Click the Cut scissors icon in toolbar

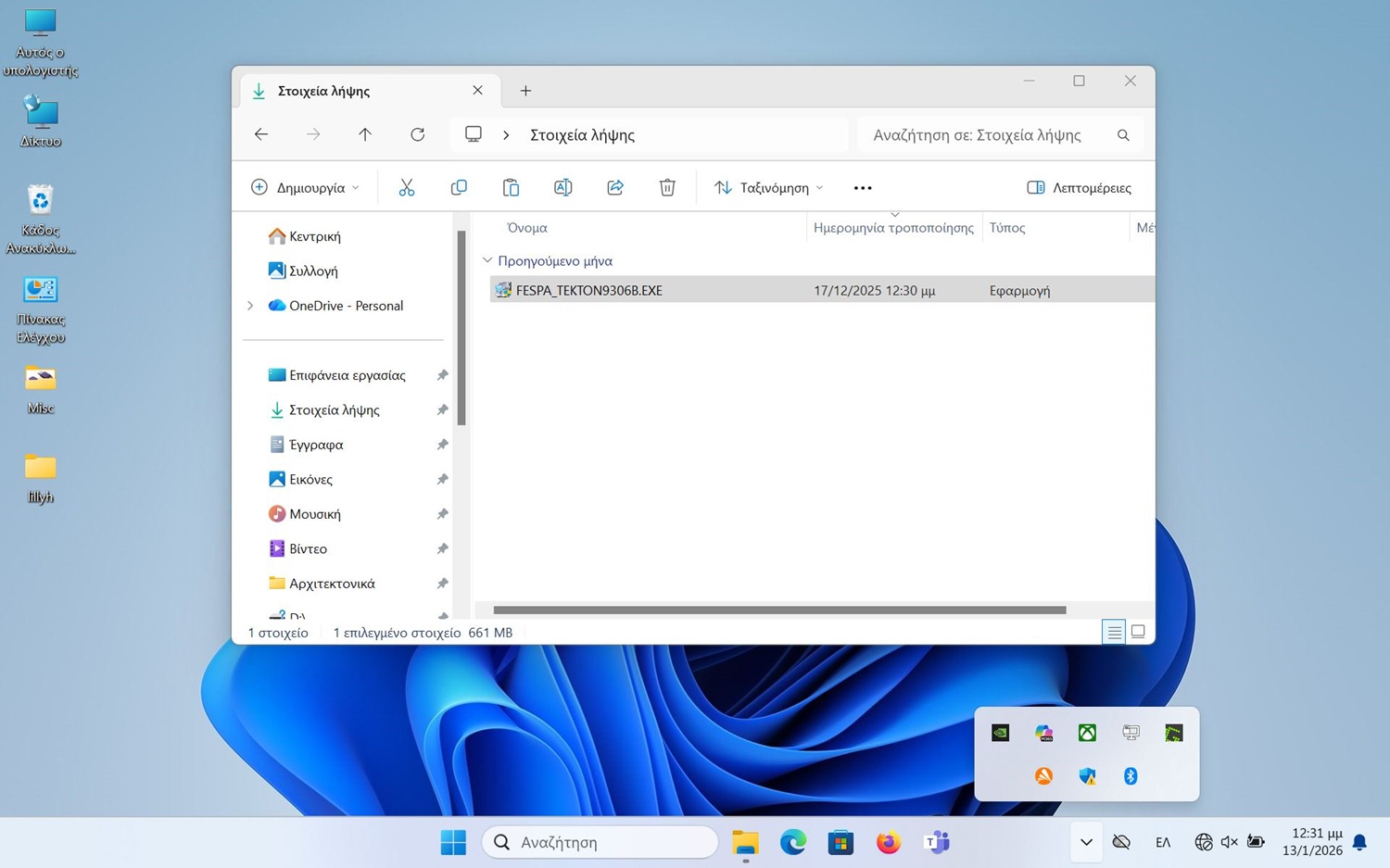click(x=406, y=188)
